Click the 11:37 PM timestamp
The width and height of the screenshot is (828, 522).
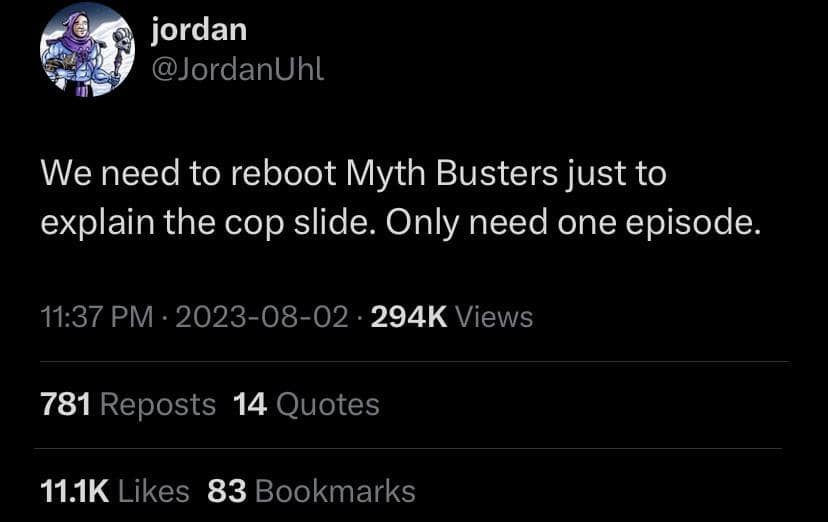(x=97, y=317)
